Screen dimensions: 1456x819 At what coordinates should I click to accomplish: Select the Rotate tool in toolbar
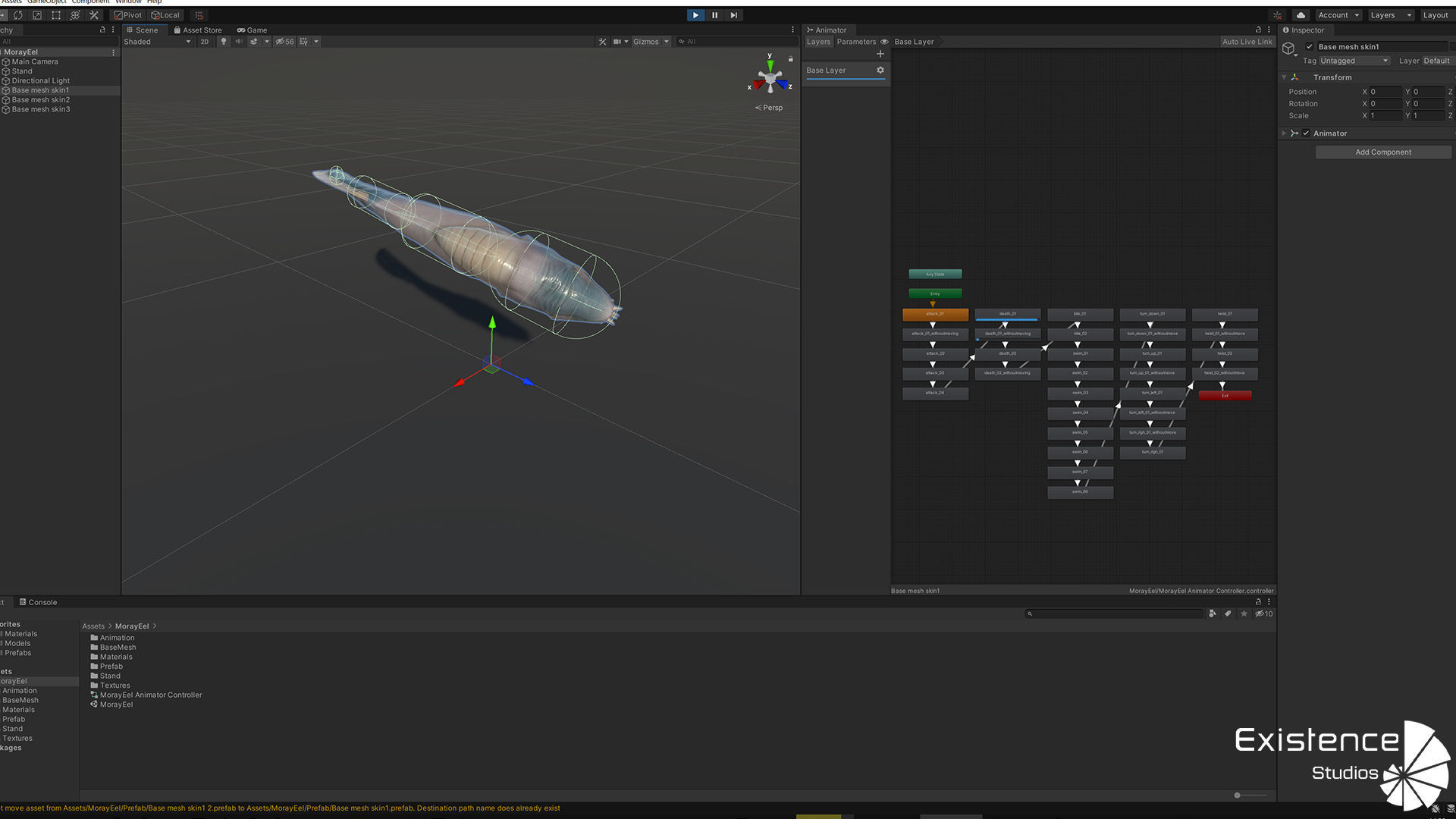(18, 15)
